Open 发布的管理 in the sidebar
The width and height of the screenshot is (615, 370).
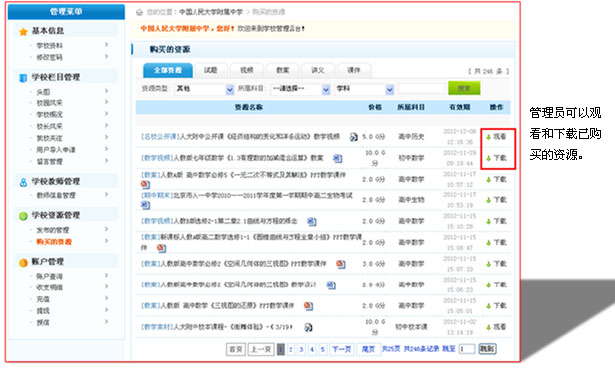tap(53, 230)
